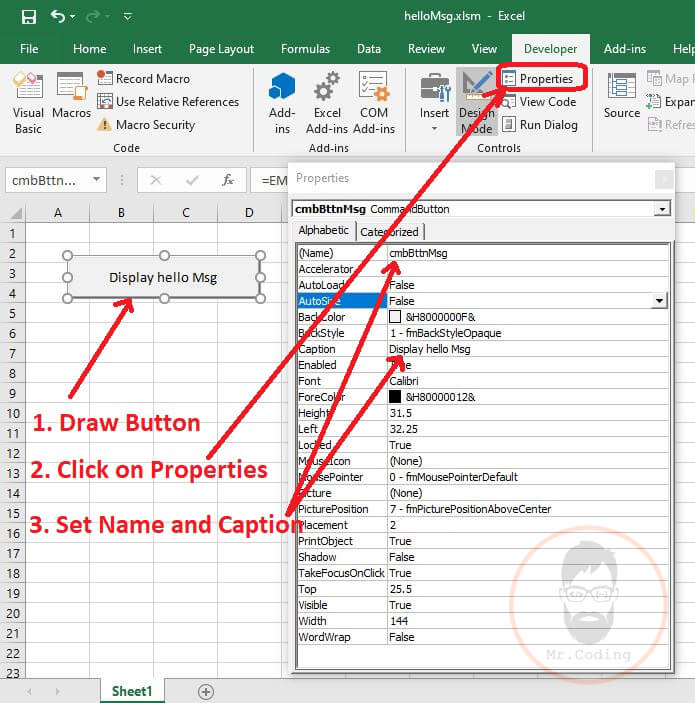Toggle Design Mode
Screen dimensions: 695x703
click(x=477, y=102)
